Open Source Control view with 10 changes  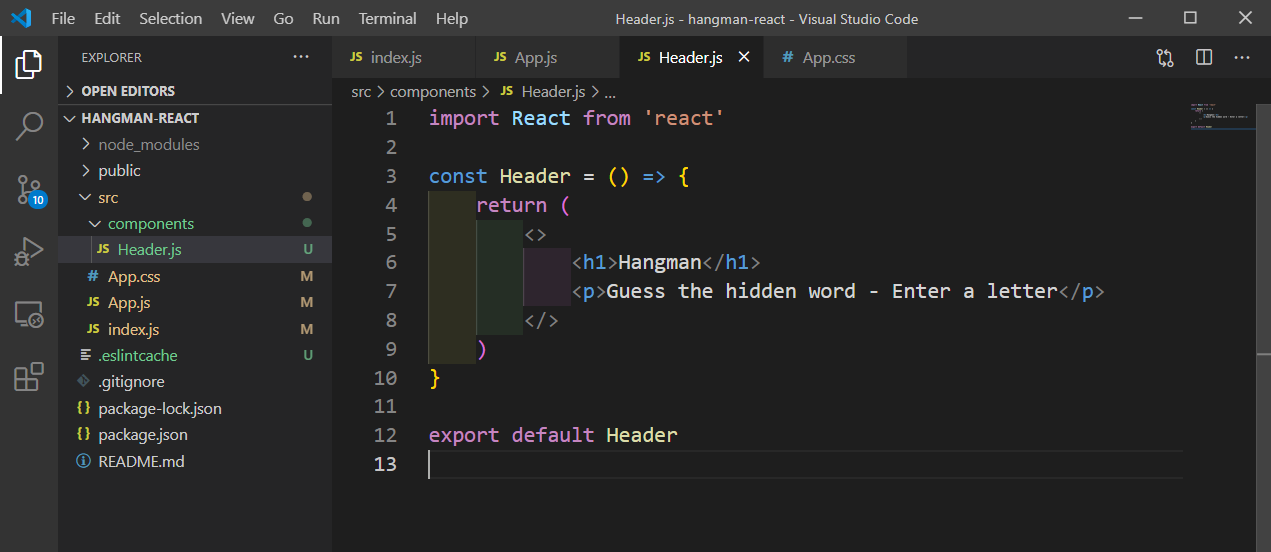point(30,189)
